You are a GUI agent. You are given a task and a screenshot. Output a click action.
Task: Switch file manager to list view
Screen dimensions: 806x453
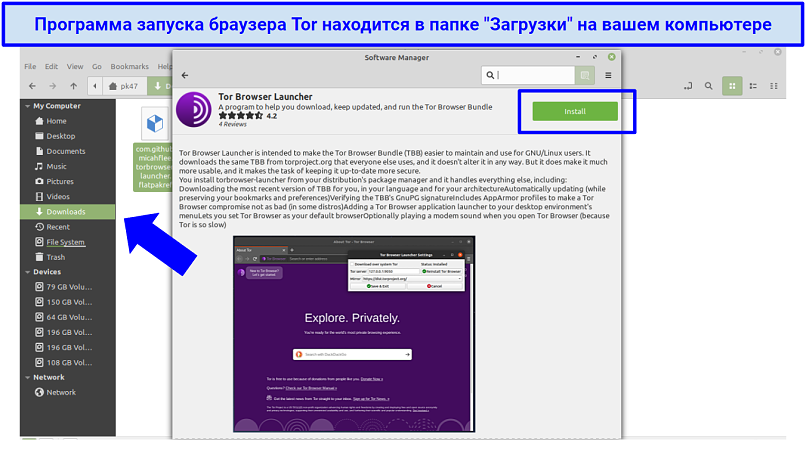(753, 86)
